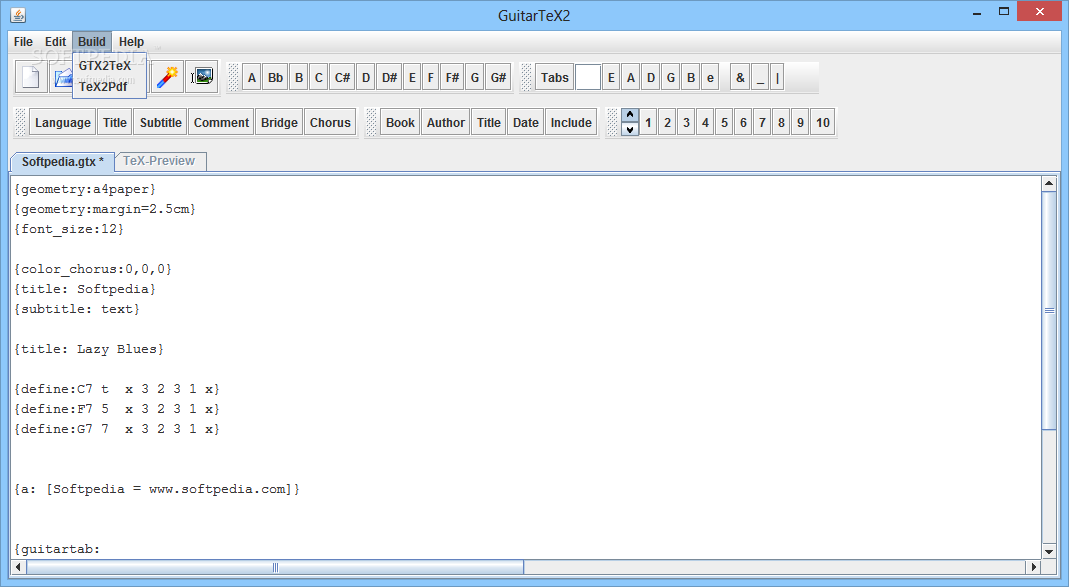
Task: Click fret number 7 button
Action: (762, 123)
